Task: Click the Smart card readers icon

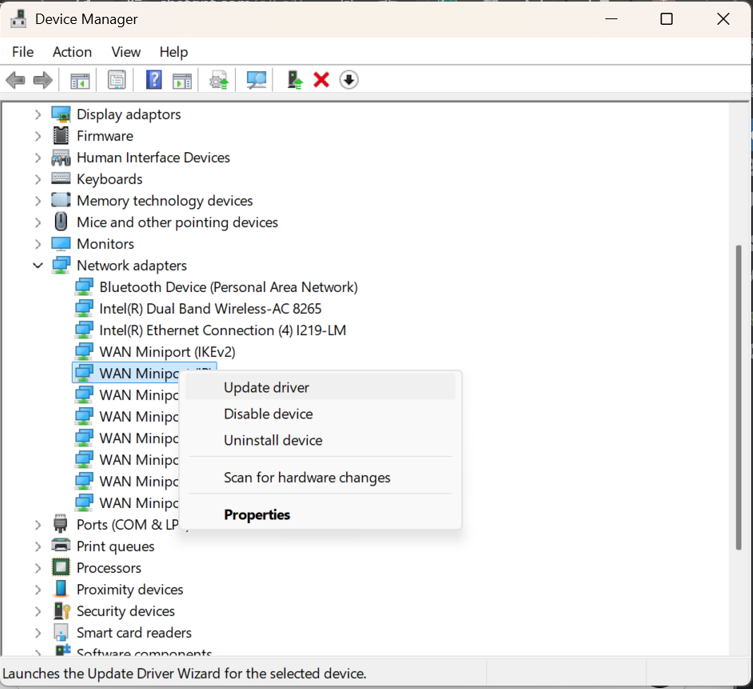Action: (x=61, y=632)
